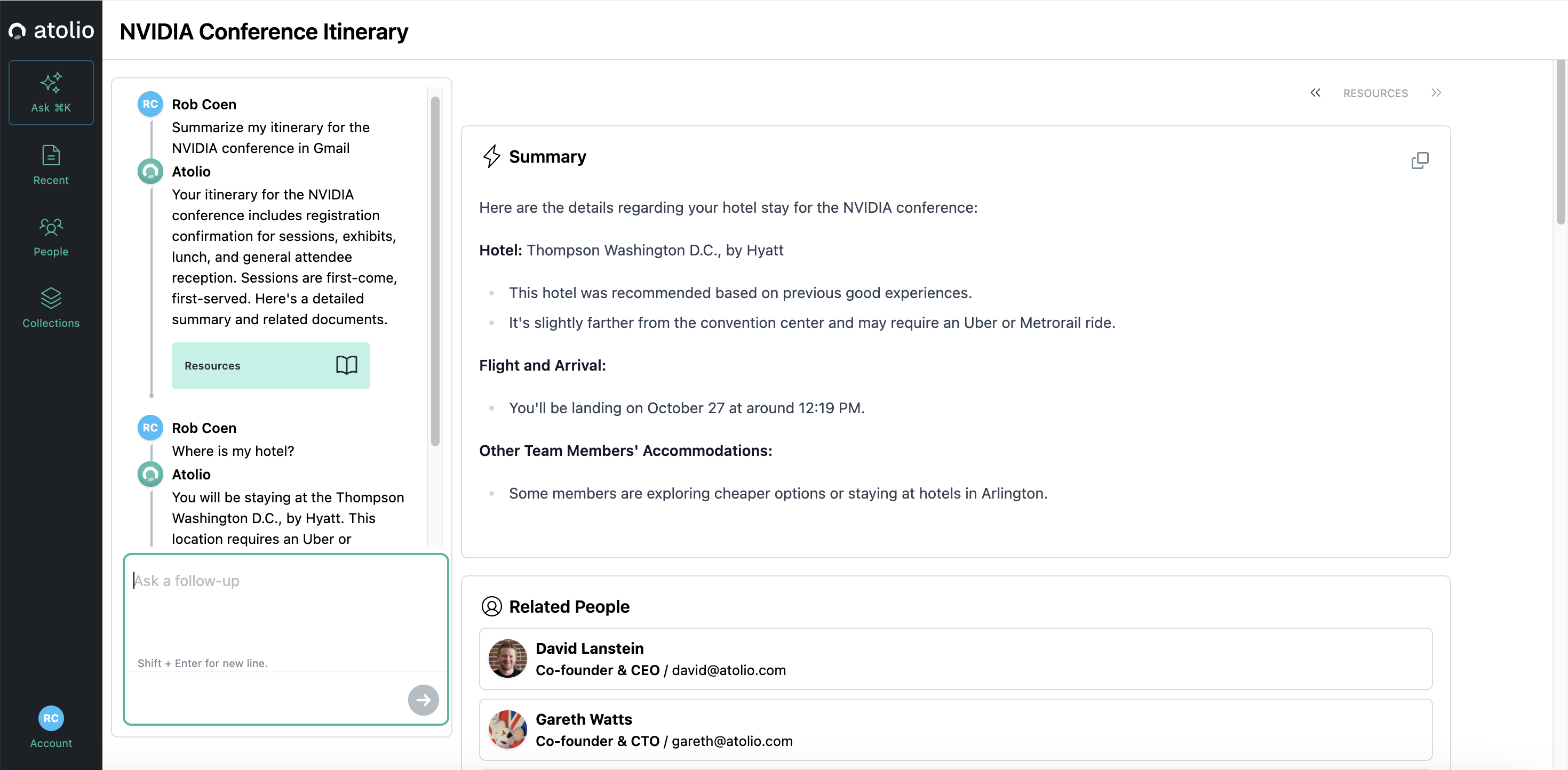
Task: Open Gareth Watts' profile card
Action: (955, 730)
